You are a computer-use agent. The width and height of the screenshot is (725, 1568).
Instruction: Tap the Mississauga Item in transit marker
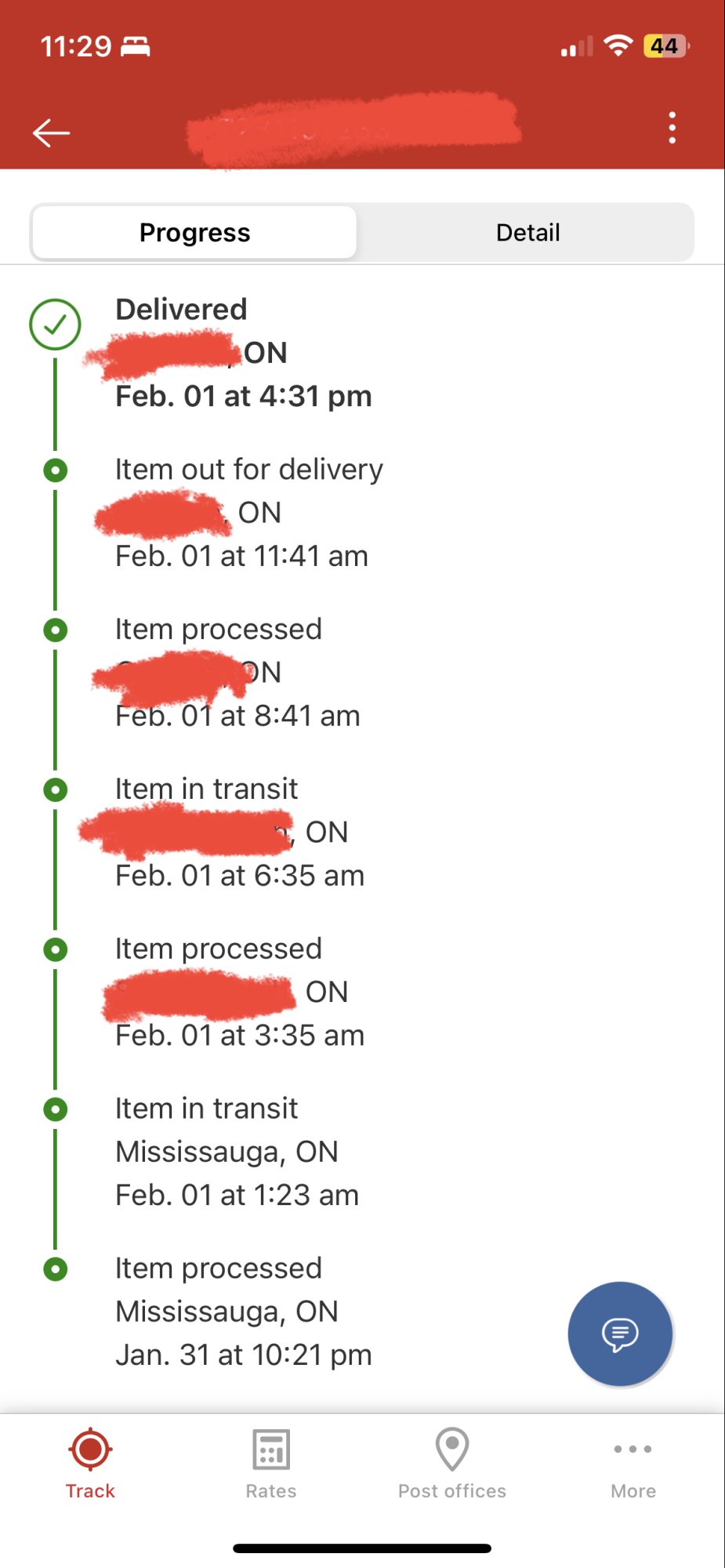click(55, 1109)
